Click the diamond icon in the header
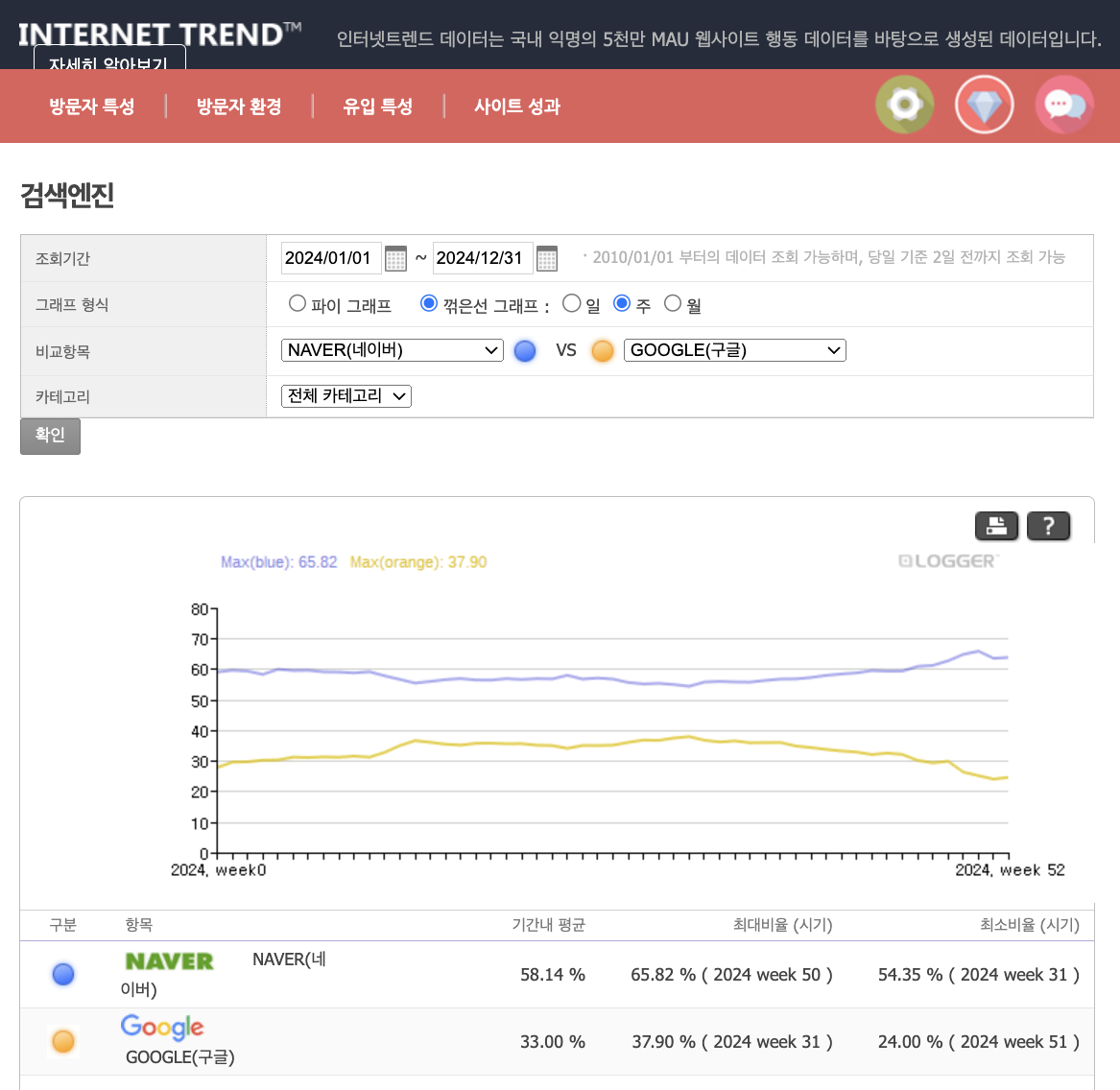This screenshot has height=1090, width=1120. click(x=984, y=104)
